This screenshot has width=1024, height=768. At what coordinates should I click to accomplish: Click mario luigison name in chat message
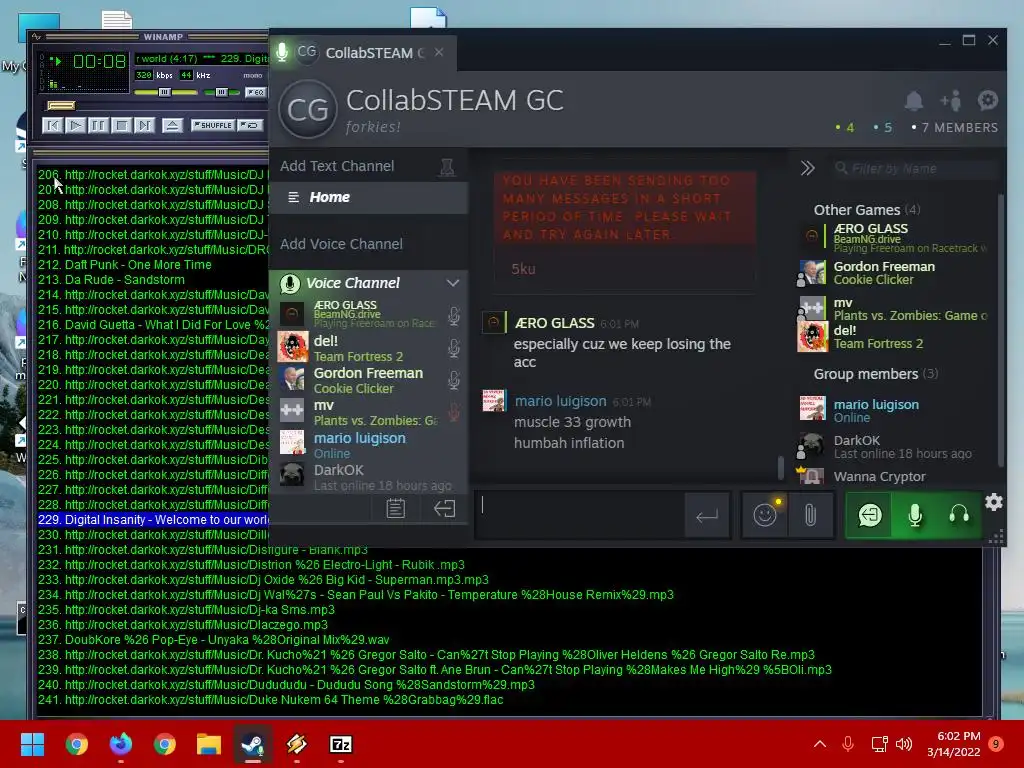pos(560,401)
